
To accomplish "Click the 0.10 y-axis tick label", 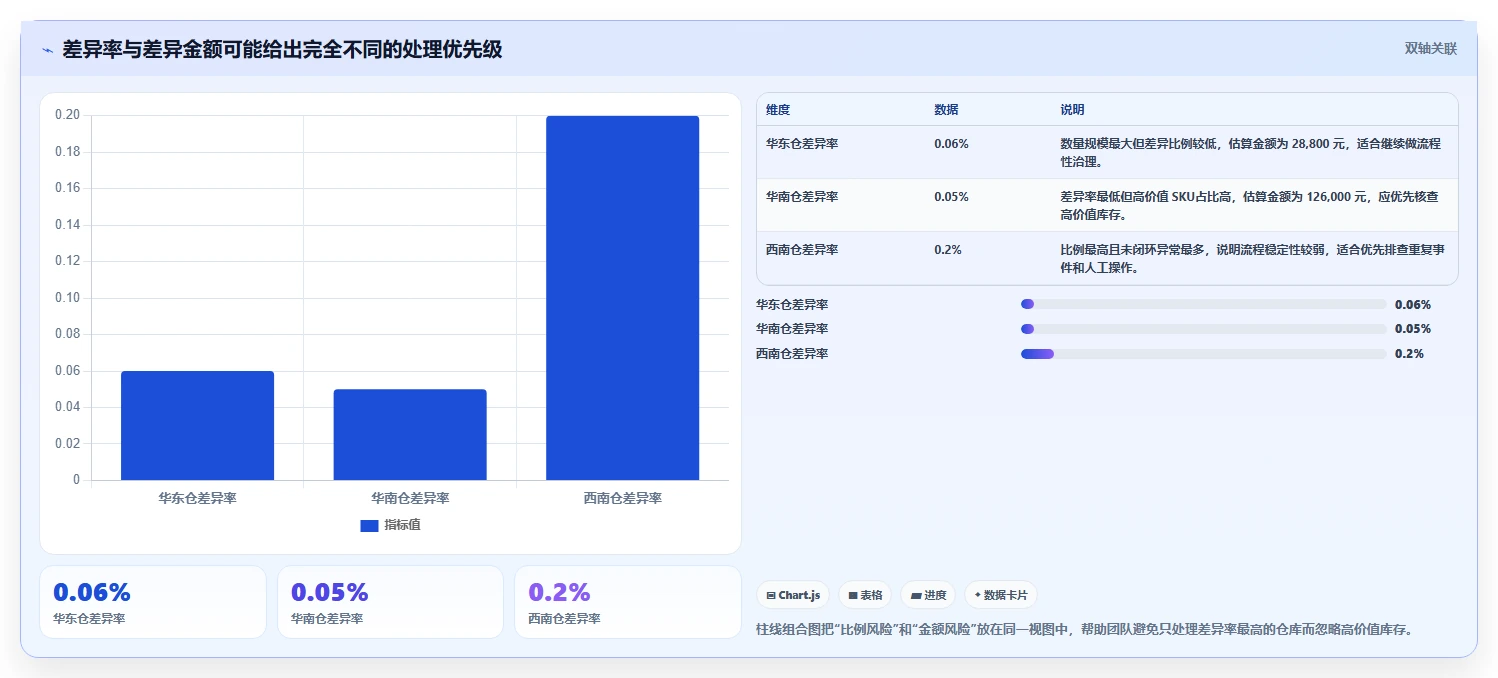I will 67,298.
